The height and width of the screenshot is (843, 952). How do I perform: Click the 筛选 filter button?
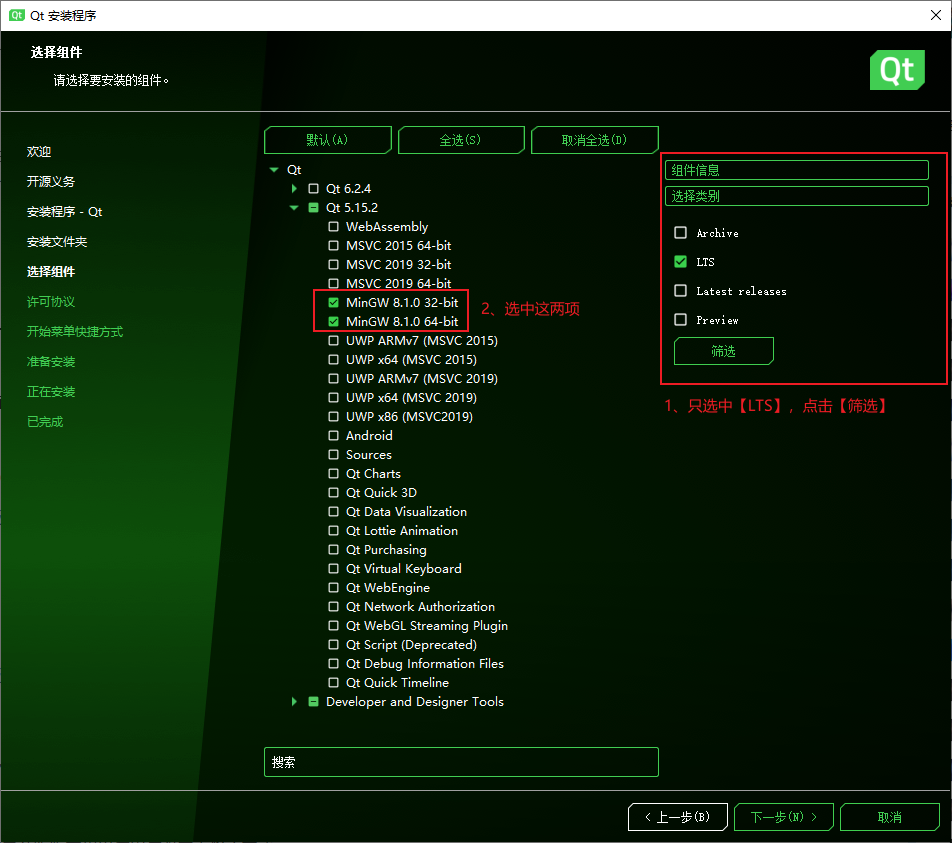pyautogui.click(x=724, y=351)
